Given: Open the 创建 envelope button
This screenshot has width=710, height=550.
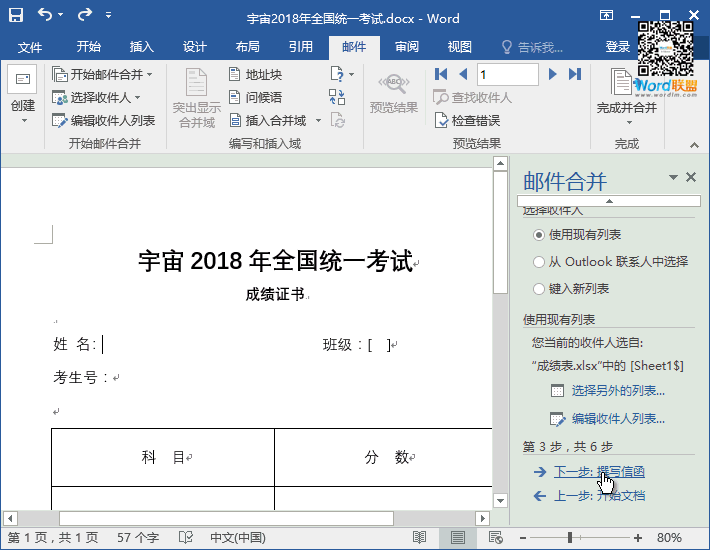Looking at the screenshot, I should click(x=23, y=96).
